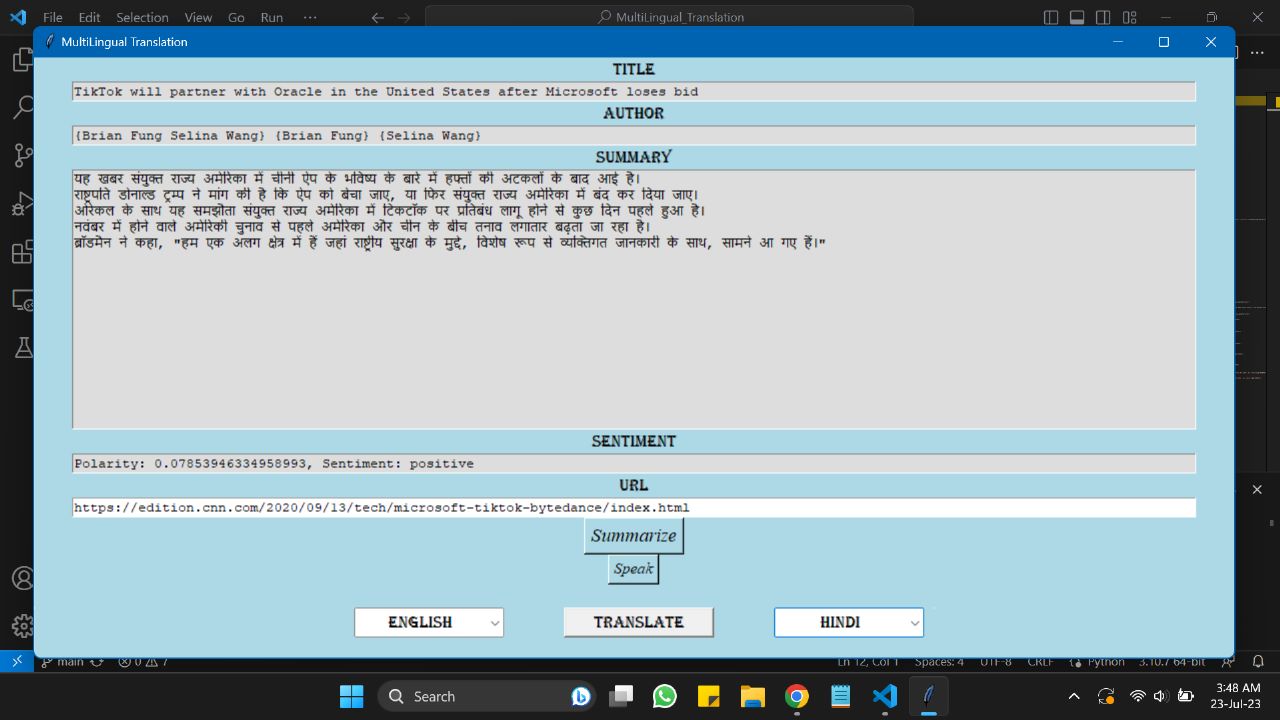Click the TITLE text field
Screen dimensions: 1280x720
[x=634, y=92]
